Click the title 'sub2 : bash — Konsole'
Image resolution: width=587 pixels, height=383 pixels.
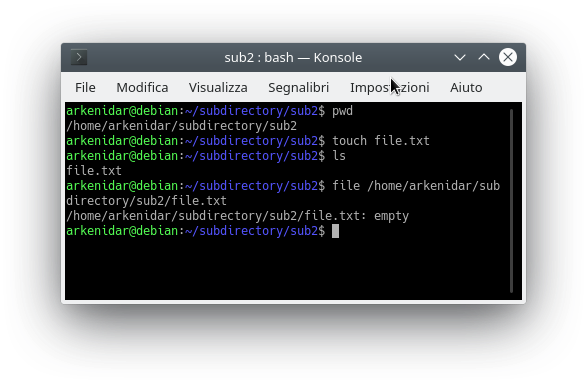click(293, 58)
